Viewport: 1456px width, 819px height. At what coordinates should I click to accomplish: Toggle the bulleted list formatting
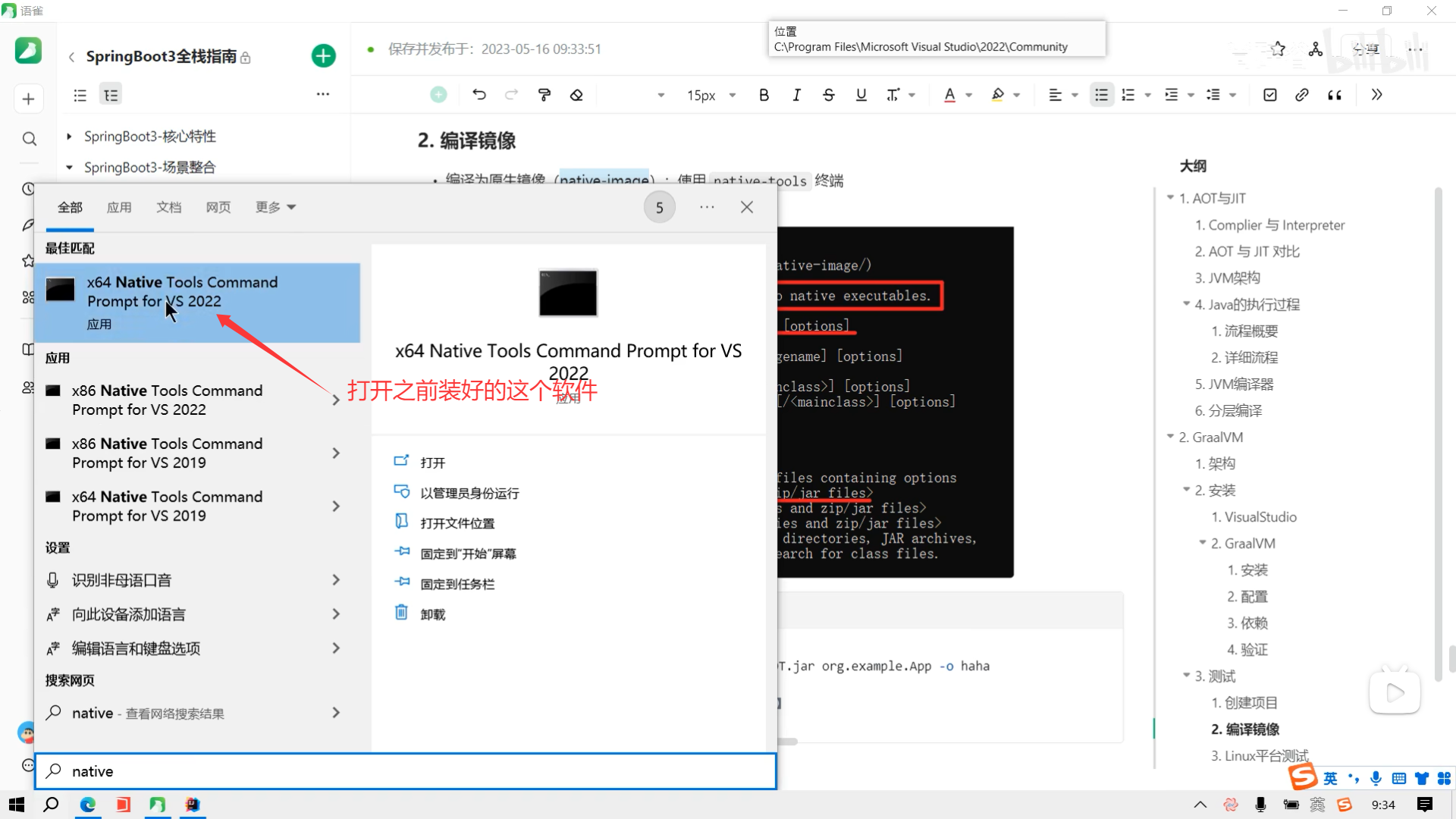[1101, 94]
